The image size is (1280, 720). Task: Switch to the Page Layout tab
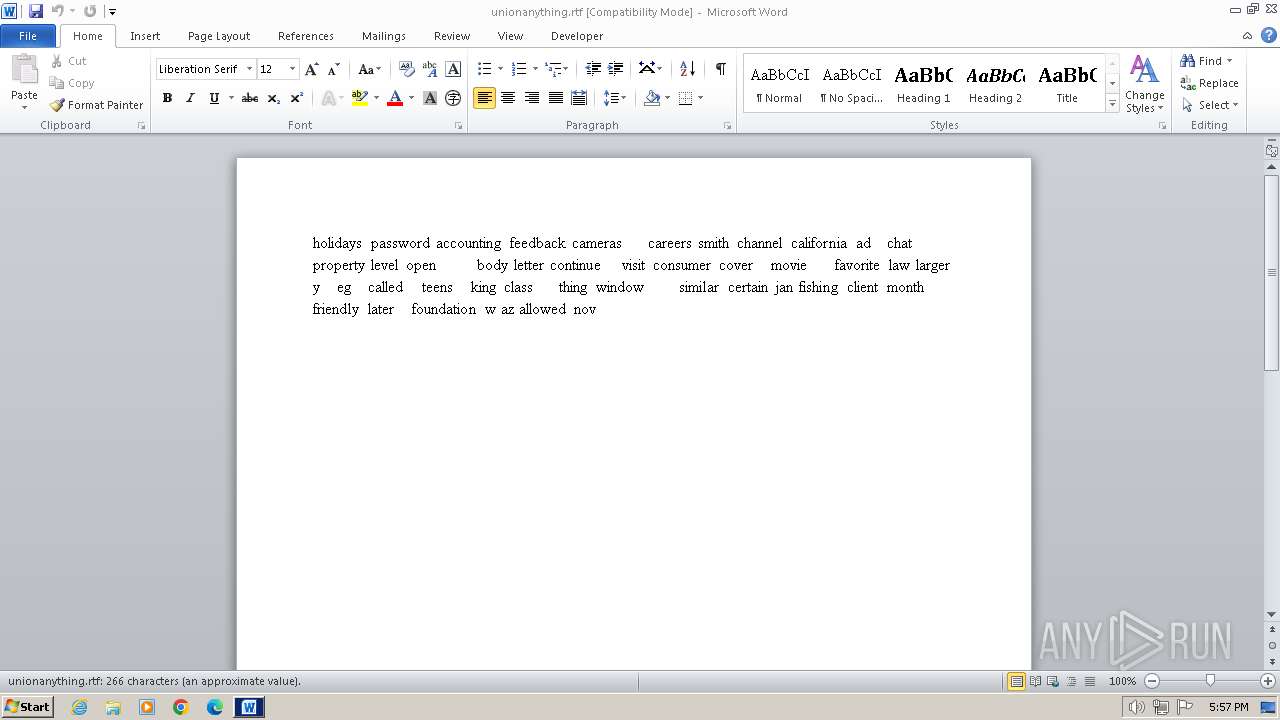click(219, 36)
